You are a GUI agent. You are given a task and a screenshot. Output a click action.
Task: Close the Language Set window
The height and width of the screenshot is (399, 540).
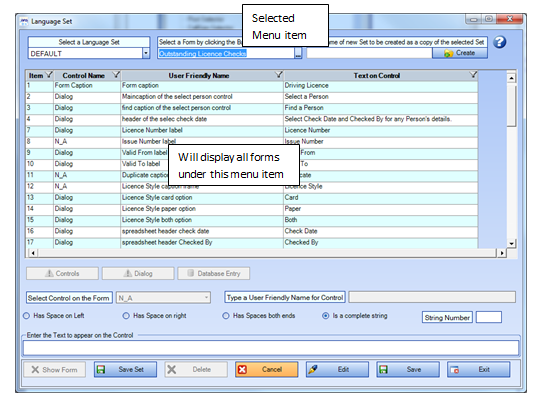(x=510, y=19)
